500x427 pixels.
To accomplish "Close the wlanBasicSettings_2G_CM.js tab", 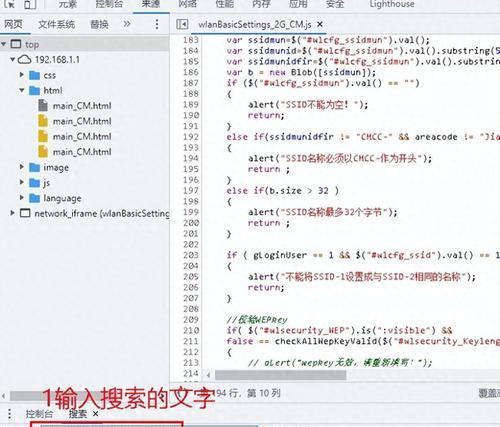I will [x=320, y=24].
